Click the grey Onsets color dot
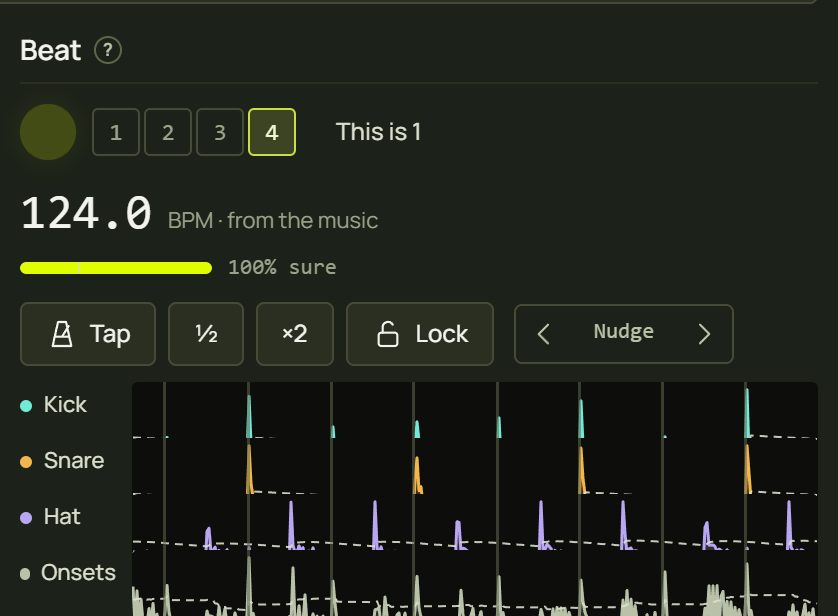The height and width of the screenshot is (616, 838). 25,574
